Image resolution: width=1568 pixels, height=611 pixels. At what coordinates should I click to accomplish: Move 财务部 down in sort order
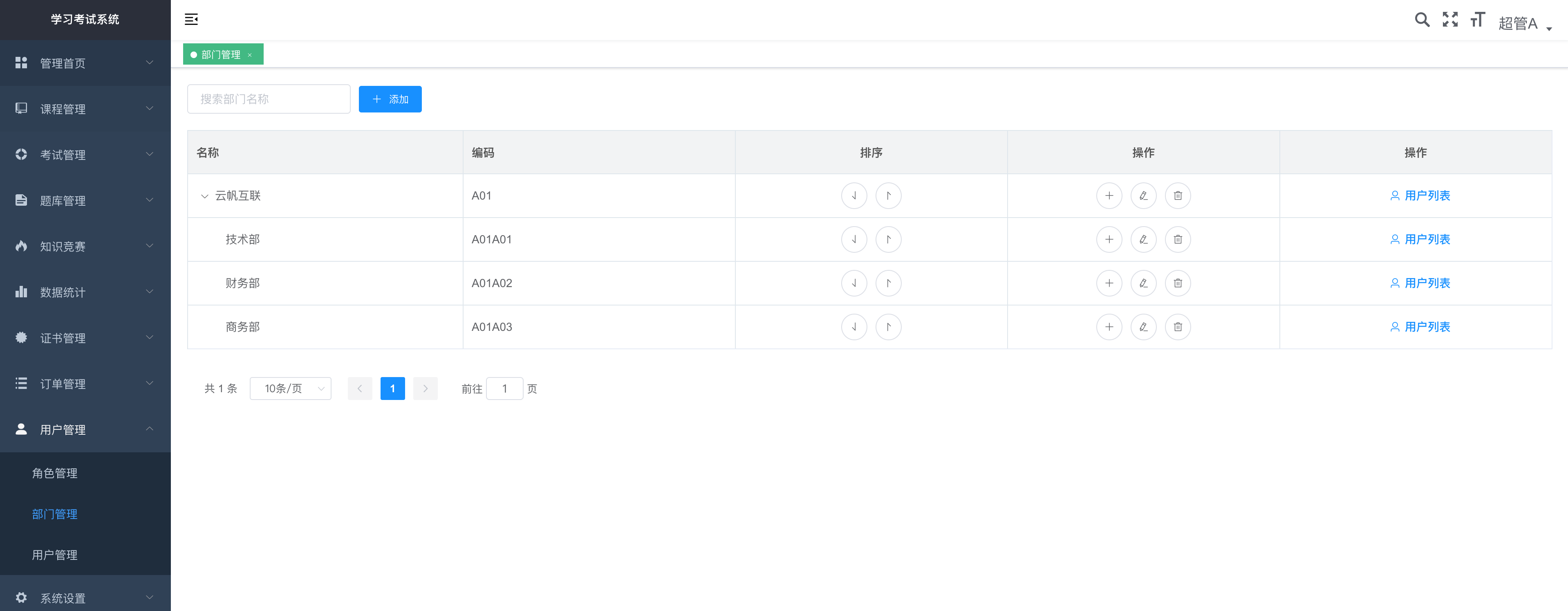click(x=854, y=283)
